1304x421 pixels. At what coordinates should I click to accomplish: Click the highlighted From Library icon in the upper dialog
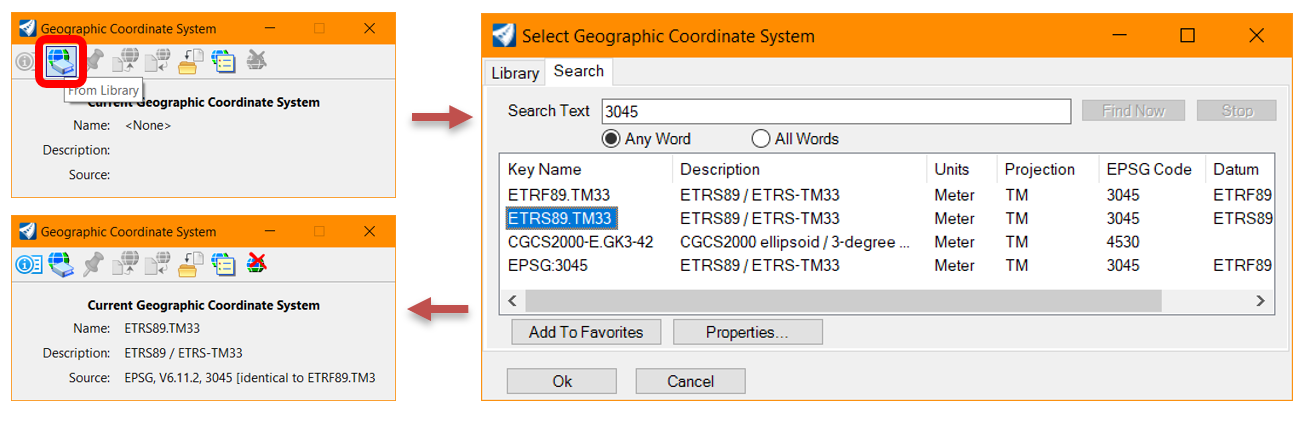(61, 62)
